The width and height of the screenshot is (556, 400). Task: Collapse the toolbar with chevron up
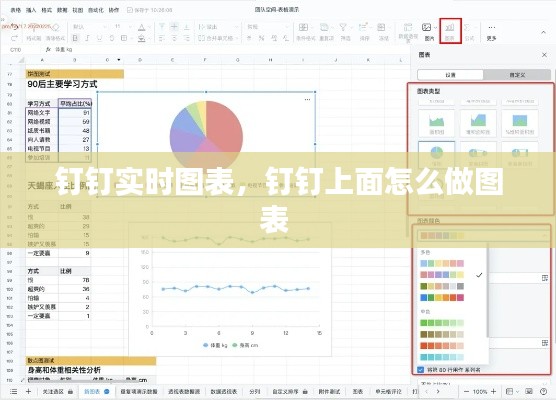click(x=543, y=32)
